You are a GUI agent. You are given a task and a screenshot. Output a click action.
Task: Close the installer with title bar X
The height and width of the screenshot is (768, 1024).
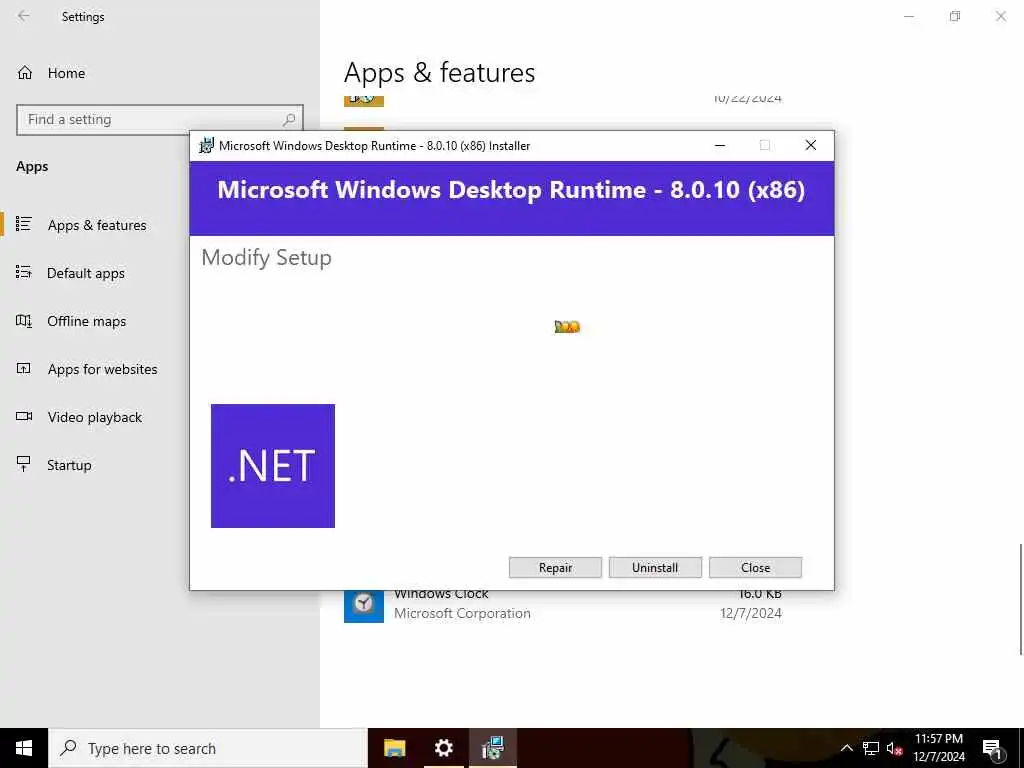(810, 145)
